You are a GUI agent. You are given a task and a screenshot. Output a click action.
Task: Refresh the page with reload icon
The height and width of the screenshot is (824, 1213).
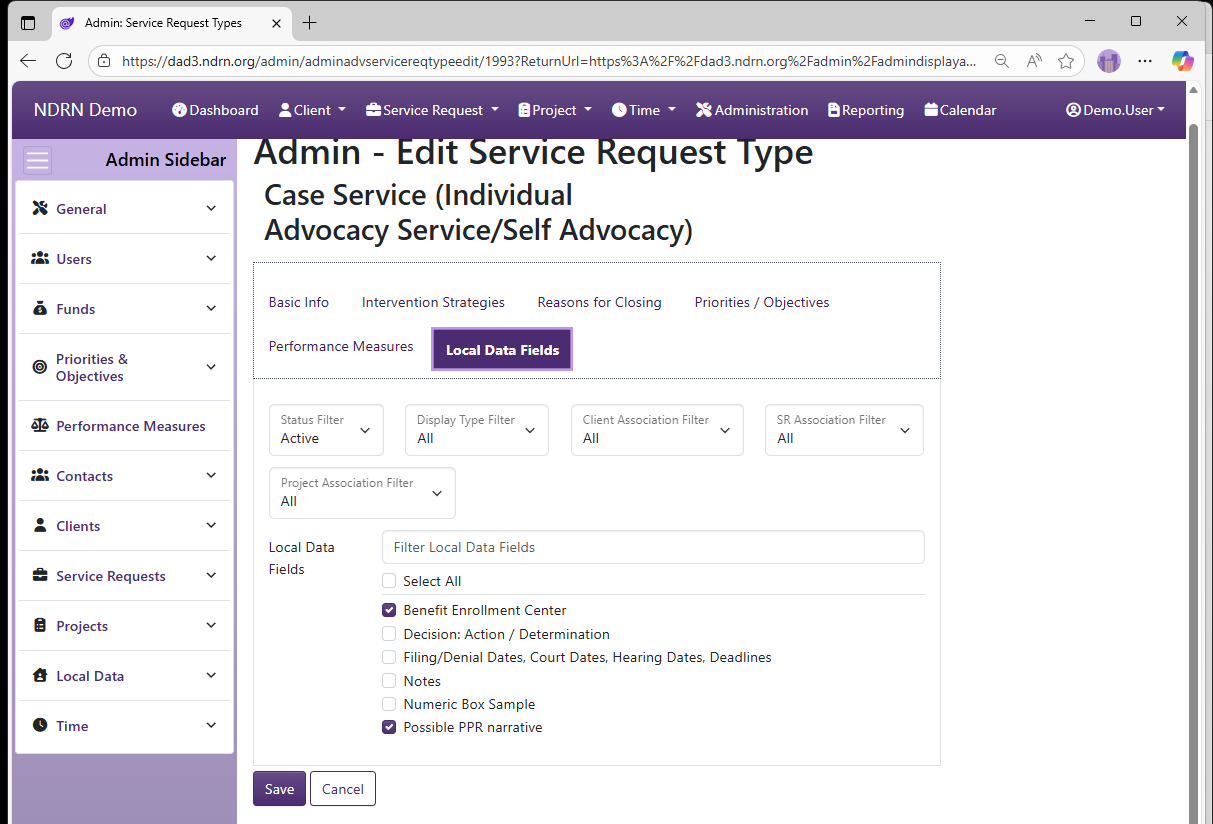(x=64, y=61)
